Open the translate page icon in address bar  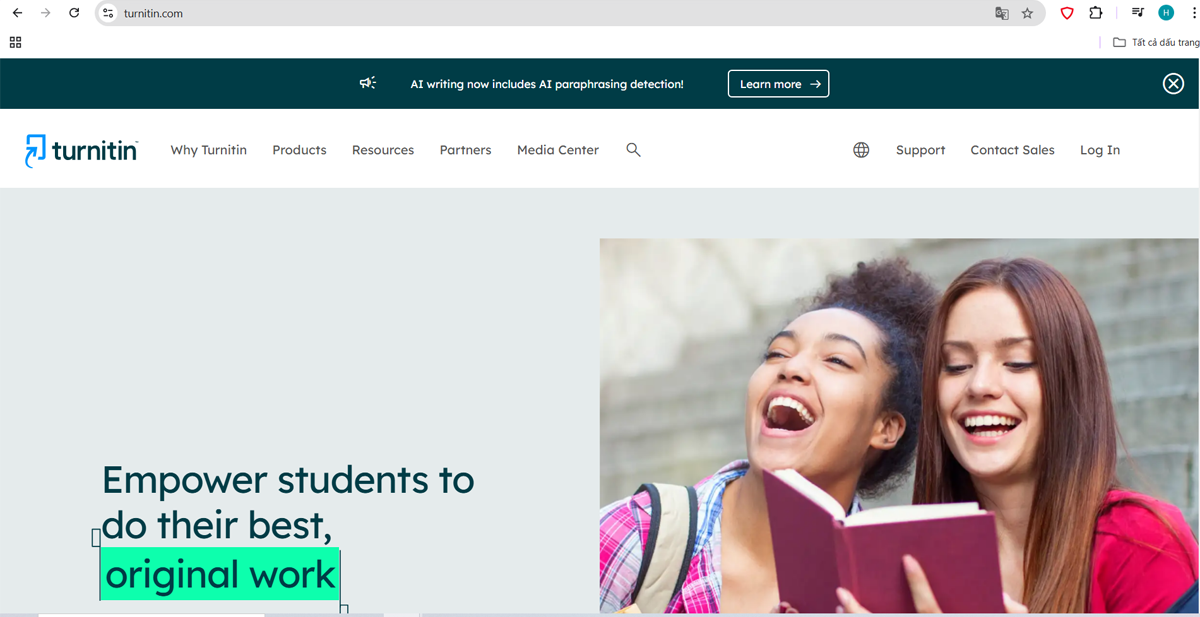point(1001,13)
